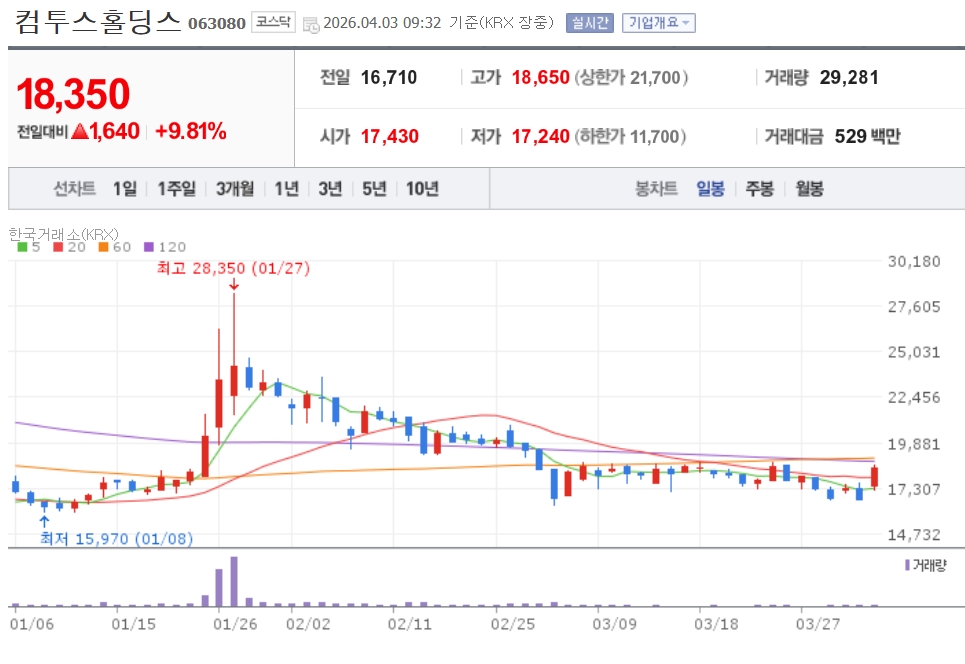The width and height of the screenshot is (965, 664).
Task: Click the 30,180 price axis label
Action: click(914, 262)
